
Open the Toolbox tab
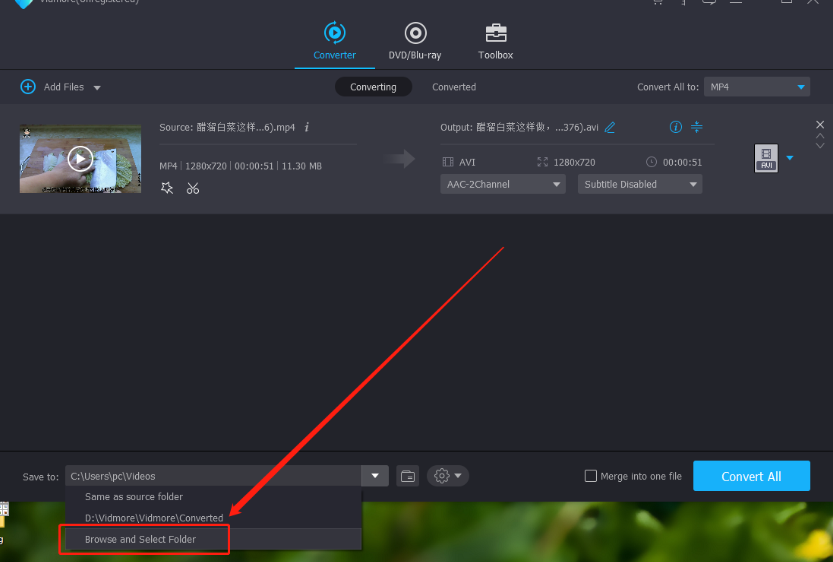(495, 41)
